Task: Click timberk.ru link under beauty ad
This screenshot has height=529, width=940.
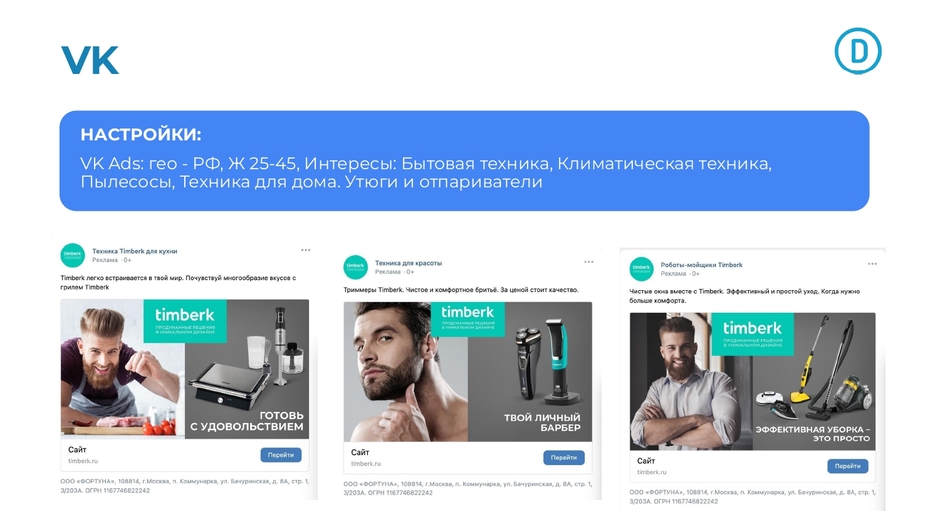Action: (366, 464)
